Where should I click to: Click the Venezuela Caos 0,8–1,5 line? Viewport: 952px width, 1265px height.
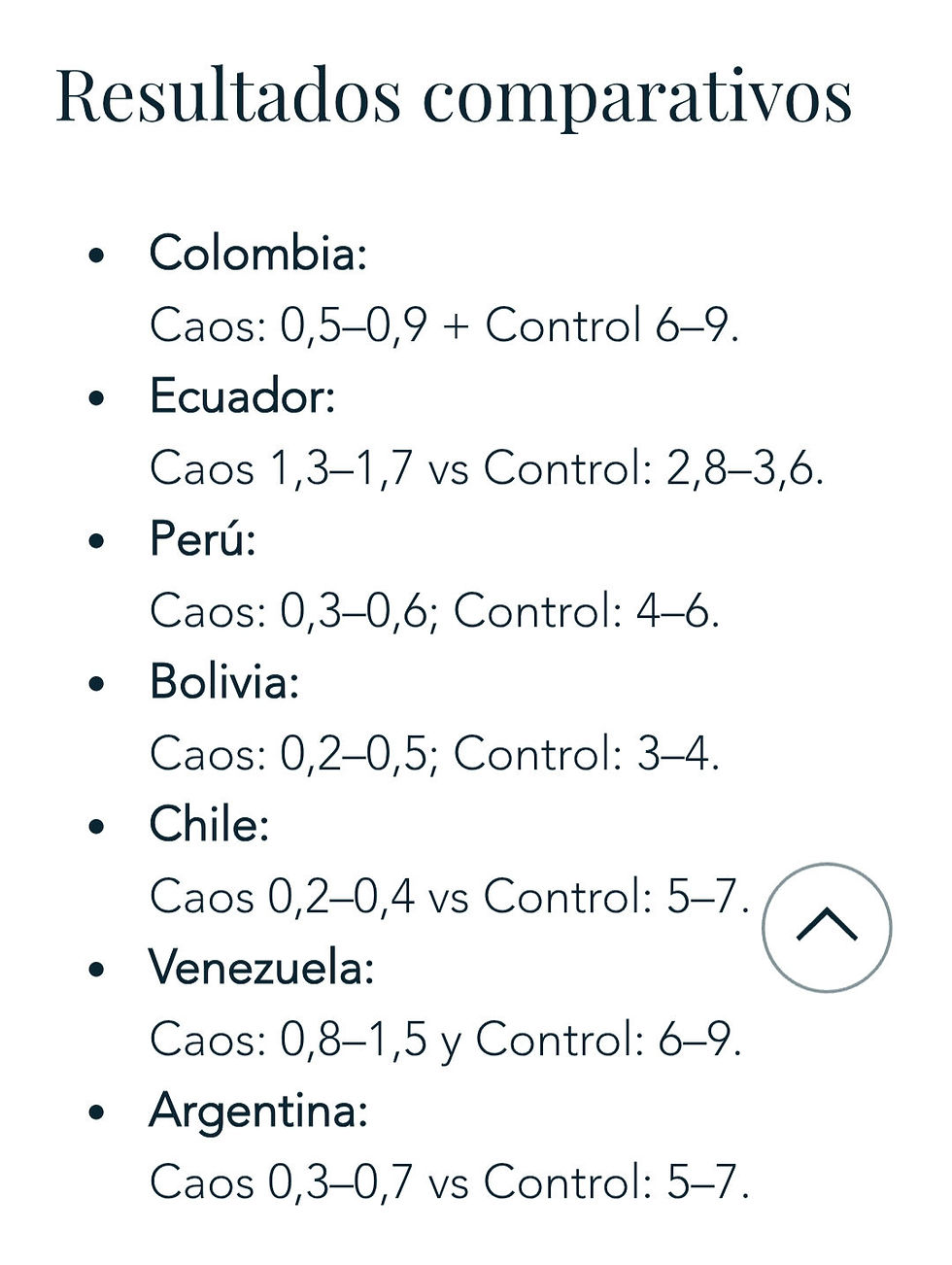point(445,1040)
